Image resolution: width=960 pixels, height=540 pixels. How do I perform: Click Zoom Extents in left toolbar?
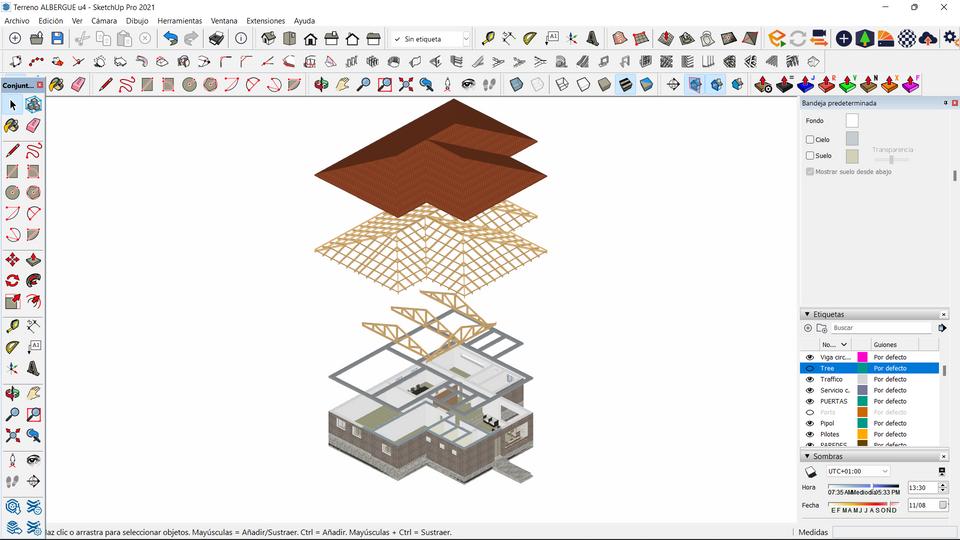tap(12, 435)
